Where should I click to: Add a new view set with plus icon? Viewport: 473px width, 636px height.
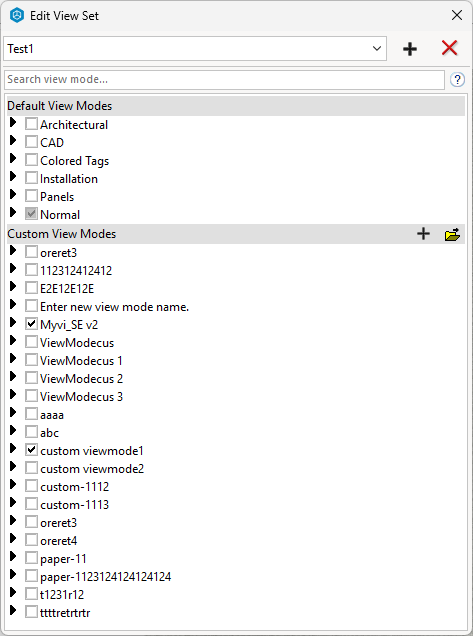pyautogui.click(x=410, y=49)
